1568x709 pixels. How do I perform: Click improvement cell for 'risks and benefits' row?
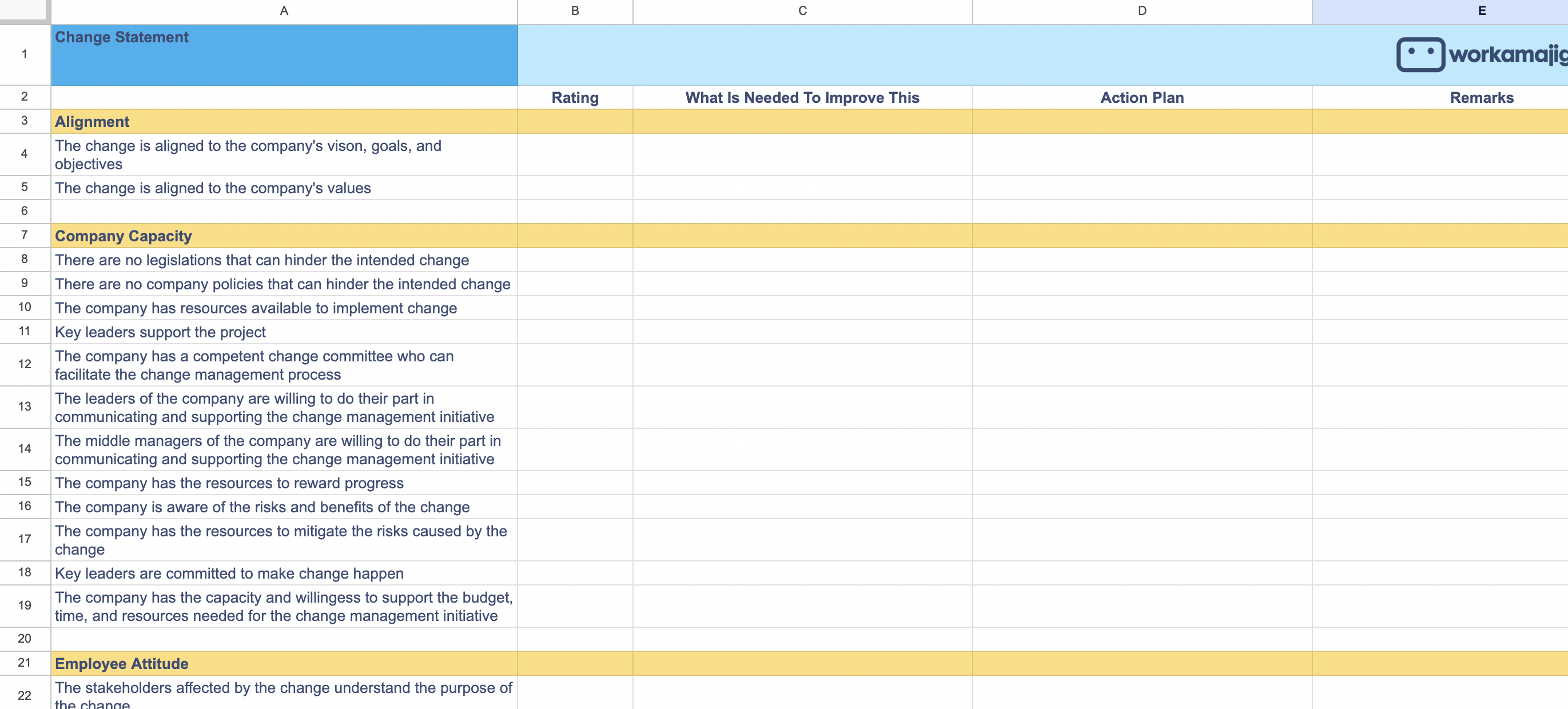803,507
